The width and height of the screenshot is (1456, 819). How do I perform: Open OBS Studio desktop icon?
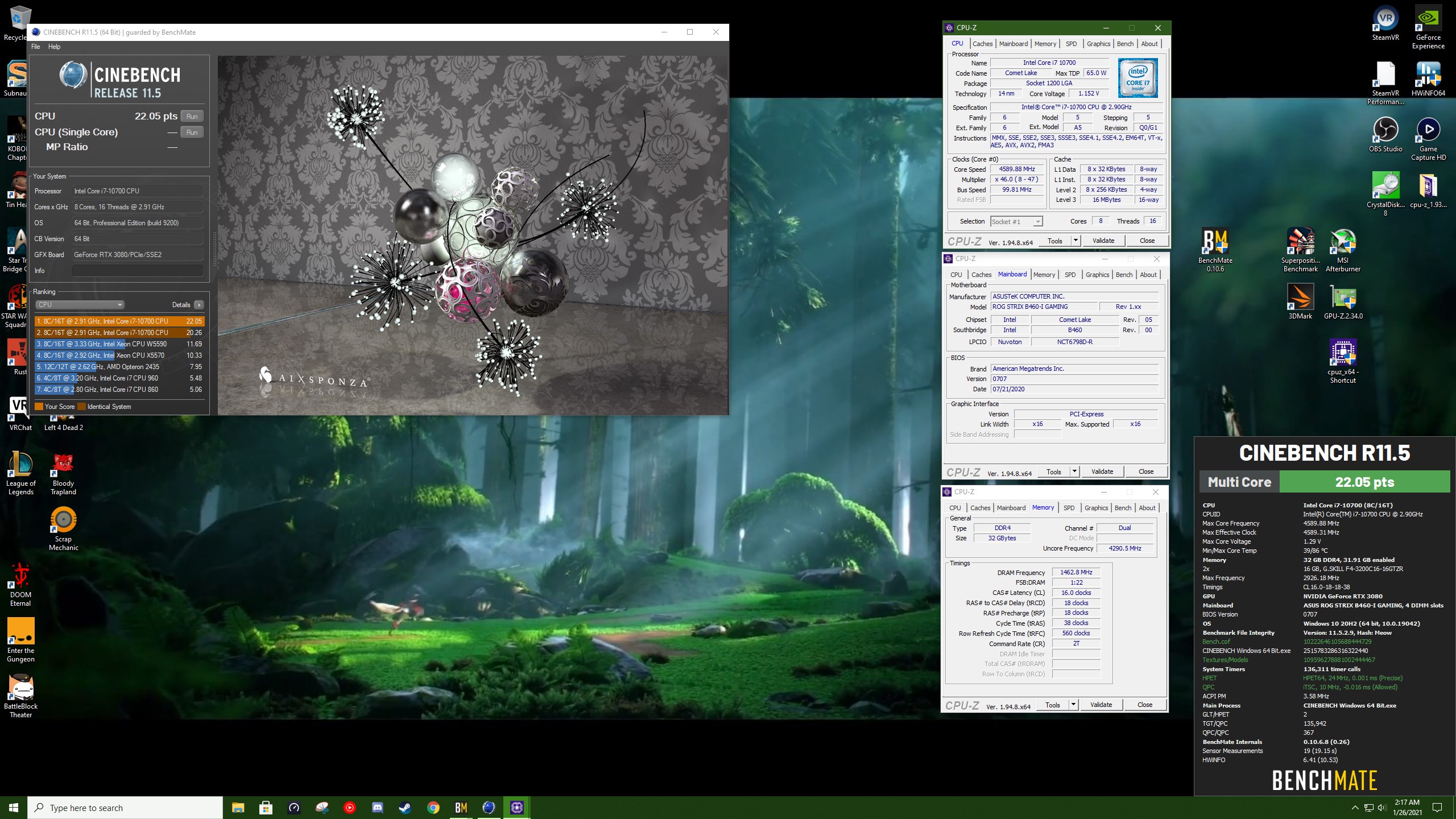click(1385, 134)
